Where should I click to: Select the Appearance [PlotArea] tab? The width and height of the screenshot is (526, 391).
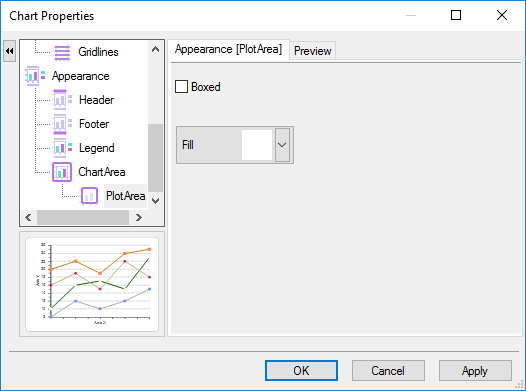[x=228, y=49]
